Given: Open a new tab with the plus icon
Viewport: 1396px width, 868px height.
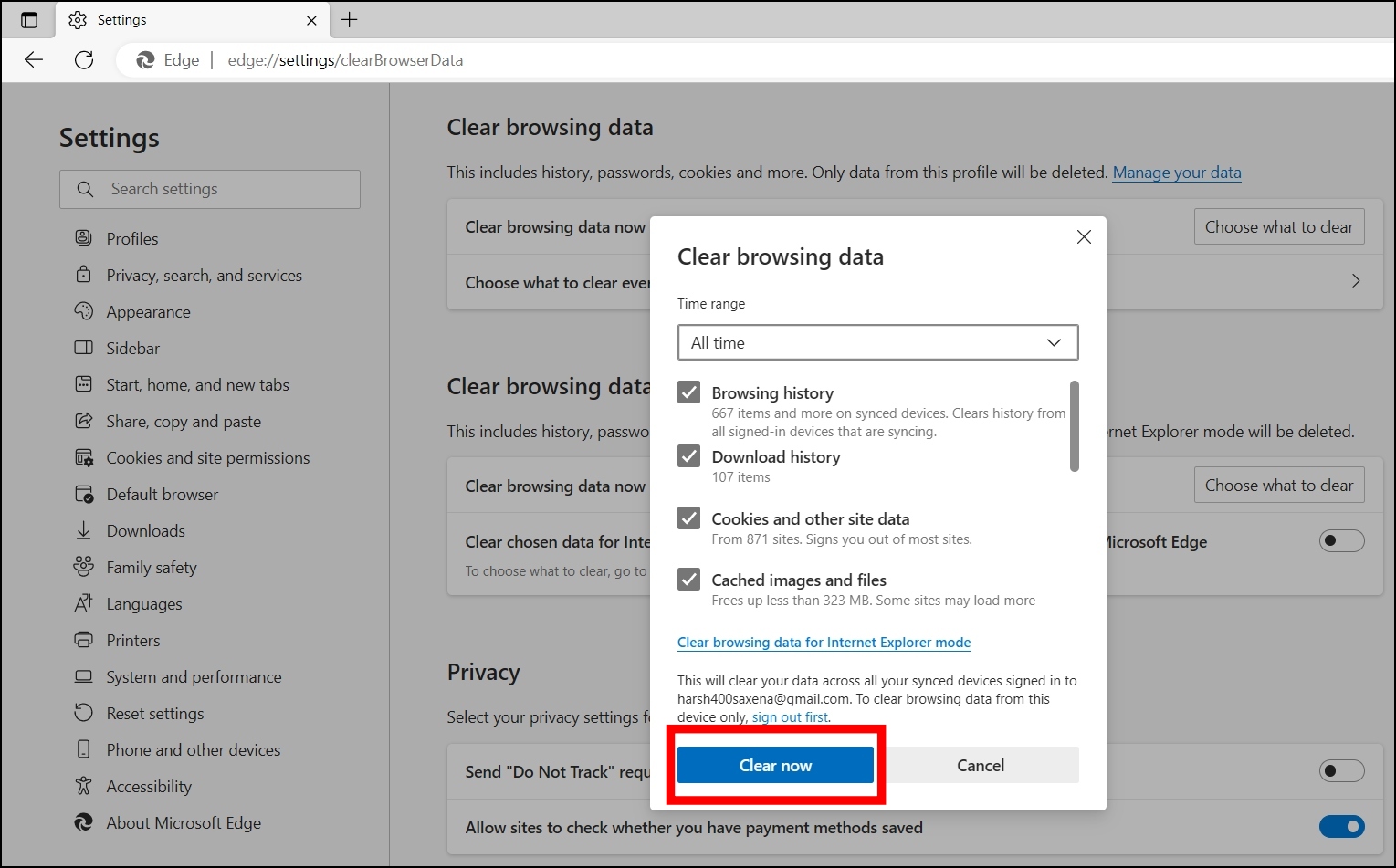Looking at the screenshot, I should tap(350, 20).
